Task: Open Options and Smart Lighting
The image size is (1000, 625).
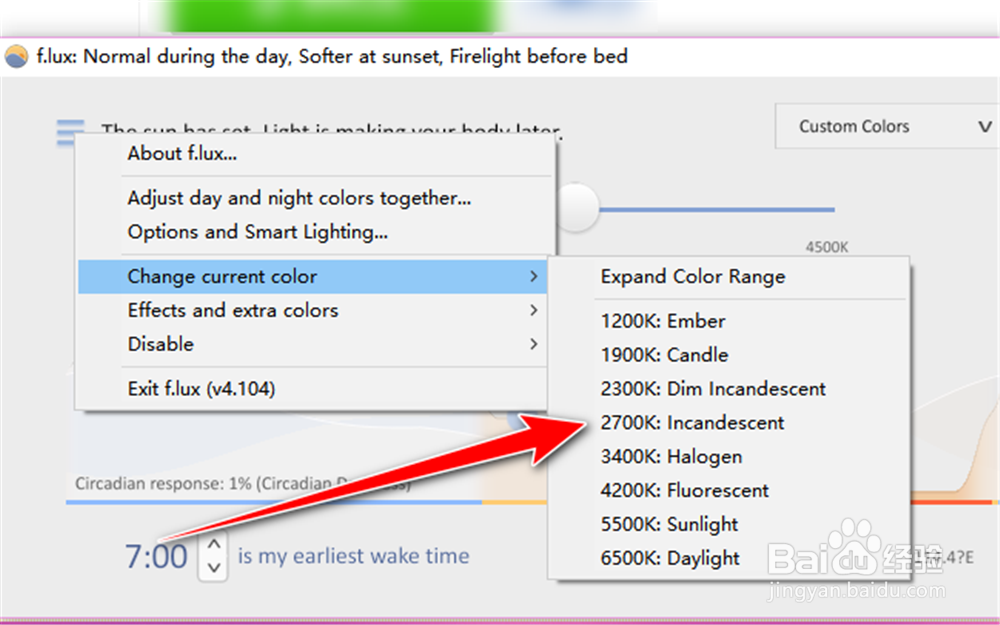Action: pos(257,232)
